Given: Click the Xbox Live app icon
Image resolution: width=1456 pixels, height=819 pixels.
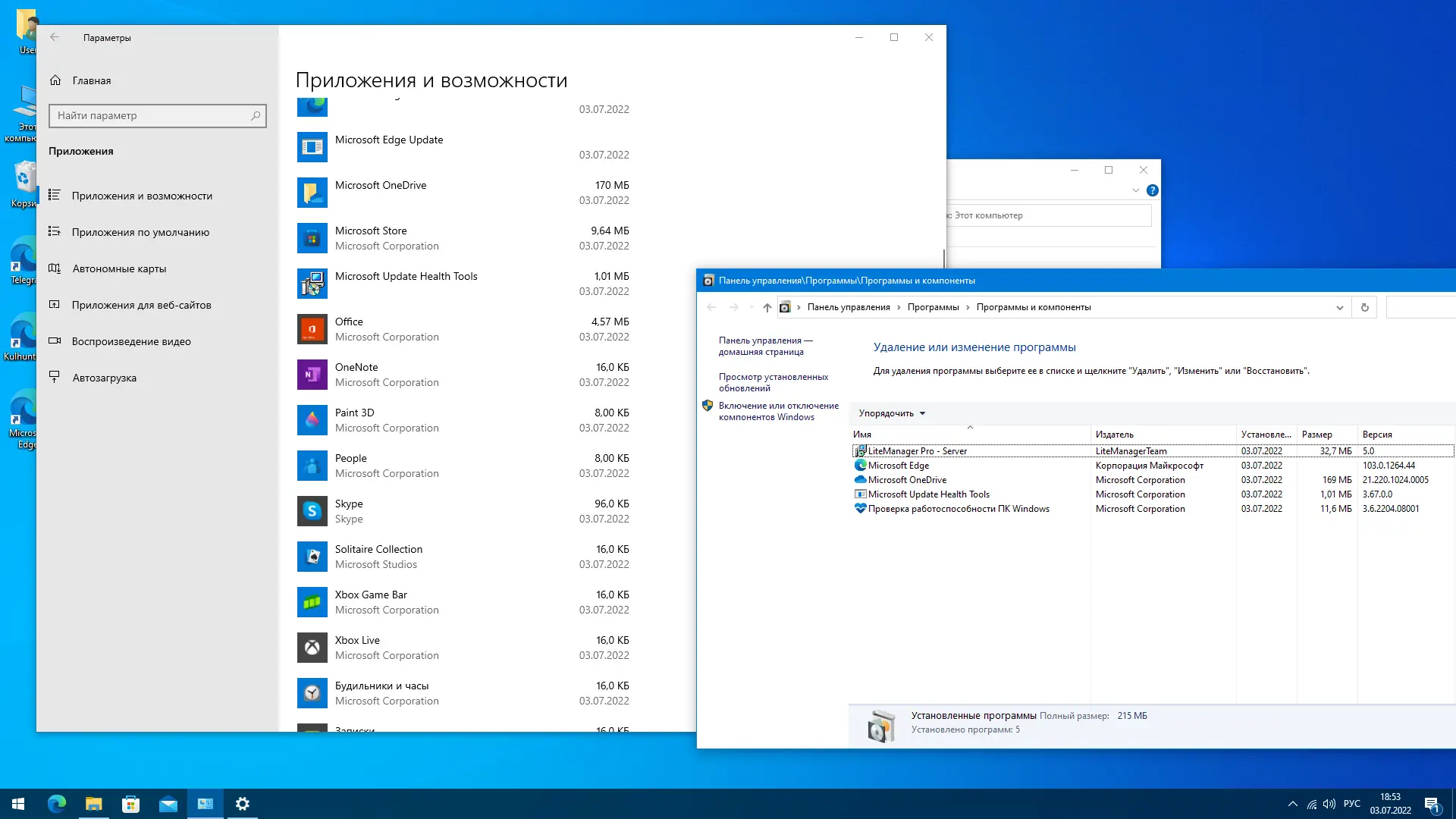Looking at the screenshot, I should (x=312, y=648).
